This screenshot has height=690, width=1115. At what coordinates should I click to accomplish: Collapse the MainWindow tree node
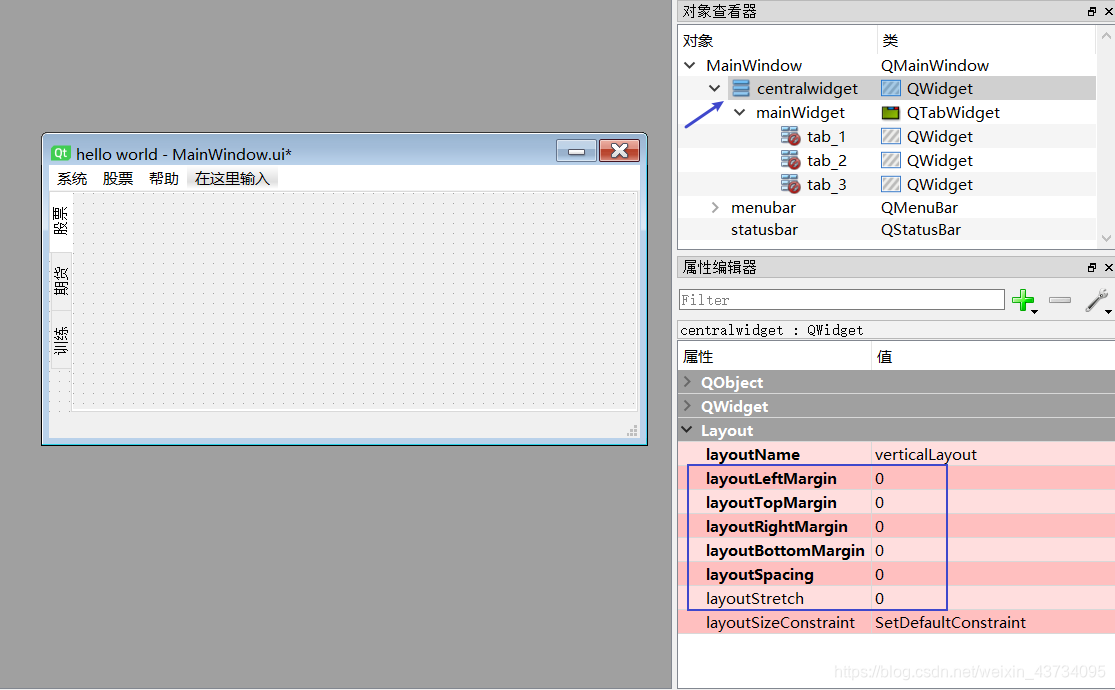click(689, 65)
